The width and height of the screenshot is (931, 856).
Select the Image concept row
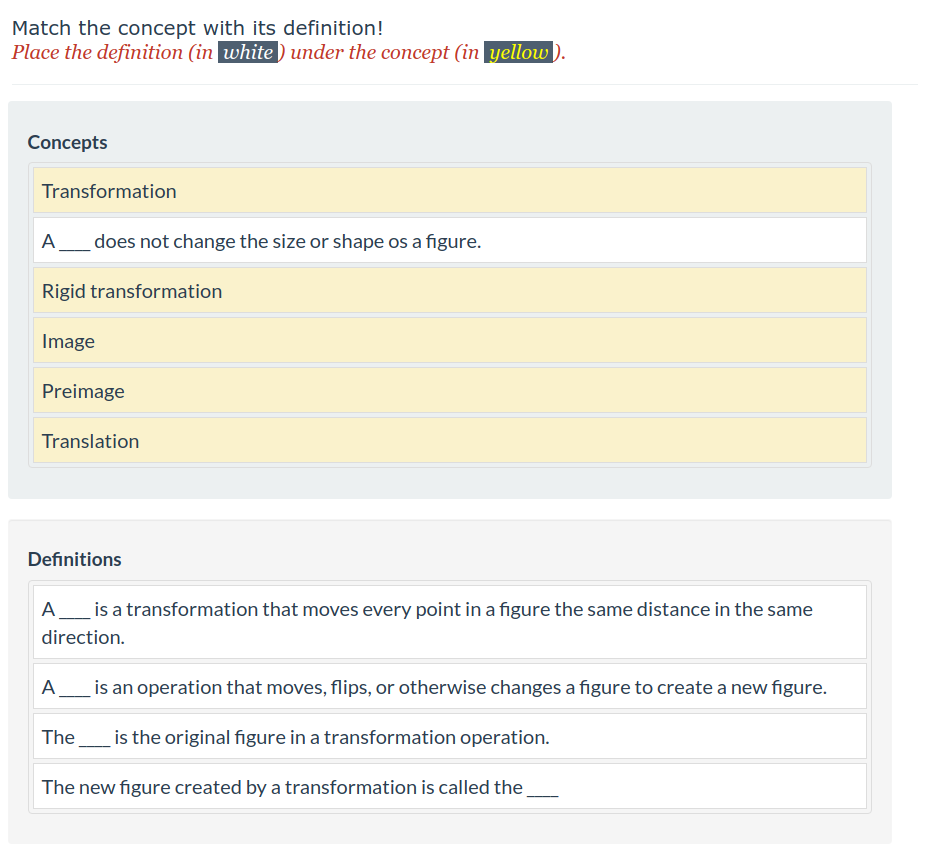[x=449, y=341]
